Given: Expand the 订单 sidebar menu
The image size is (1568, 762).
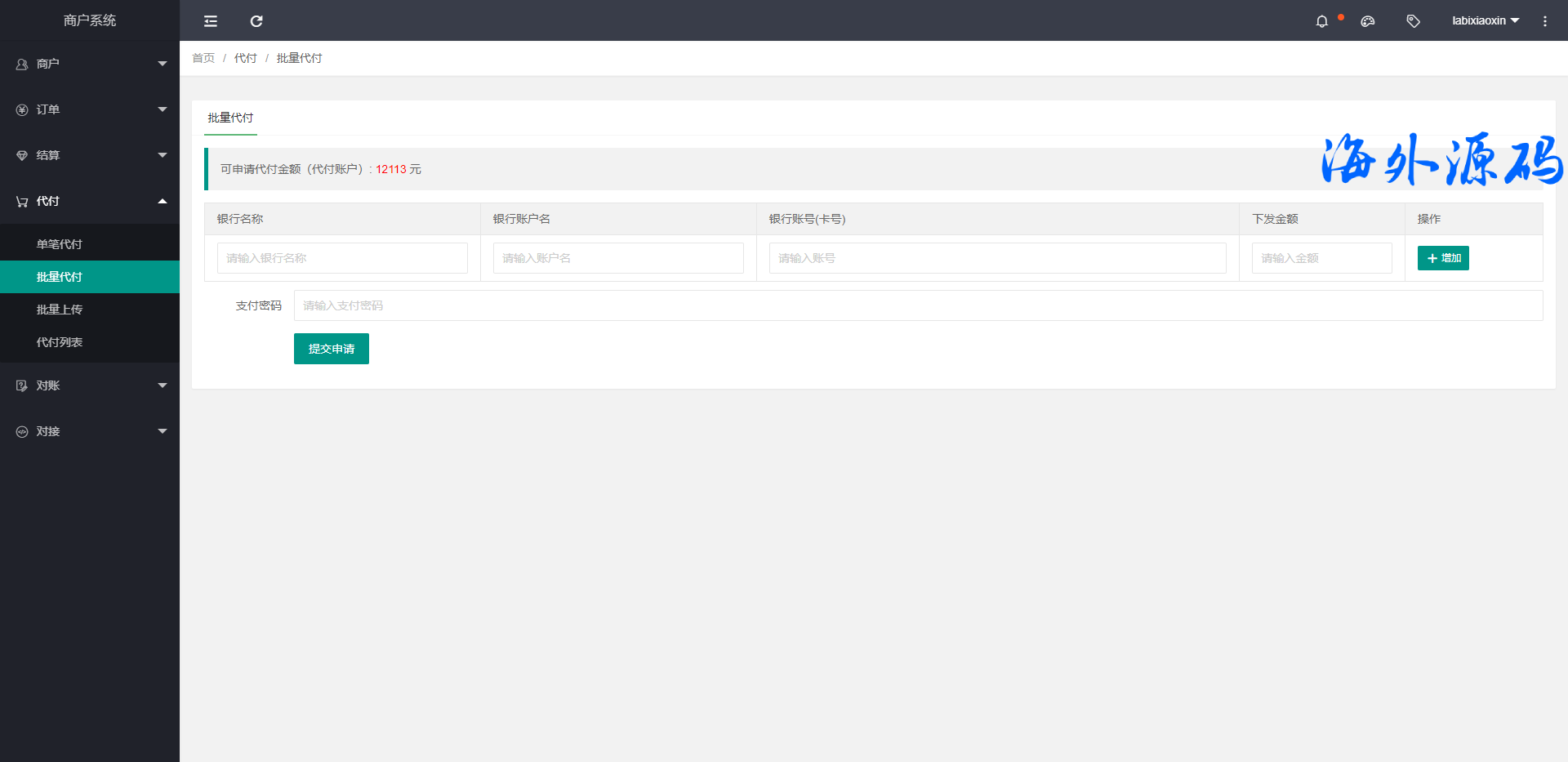Looking at the screenshot, I should point(90,109).
